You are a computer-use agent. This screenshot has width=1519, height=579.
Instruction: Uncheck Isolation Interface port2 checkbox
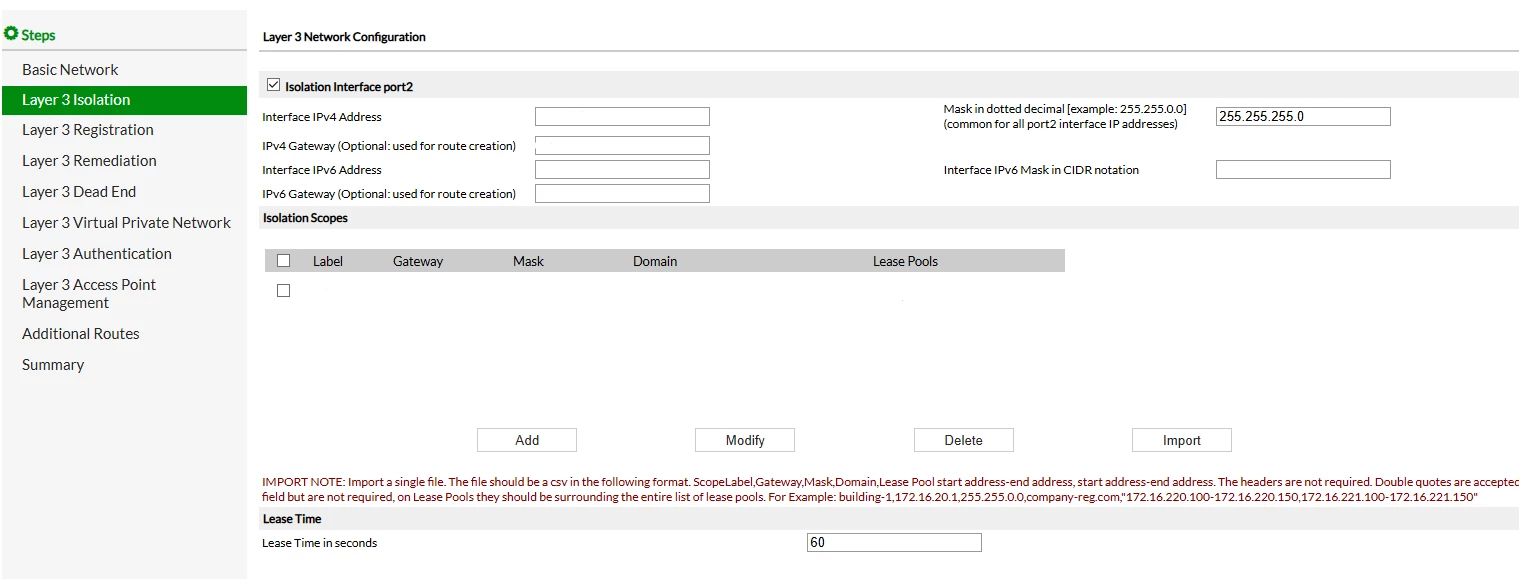[274, 86]
